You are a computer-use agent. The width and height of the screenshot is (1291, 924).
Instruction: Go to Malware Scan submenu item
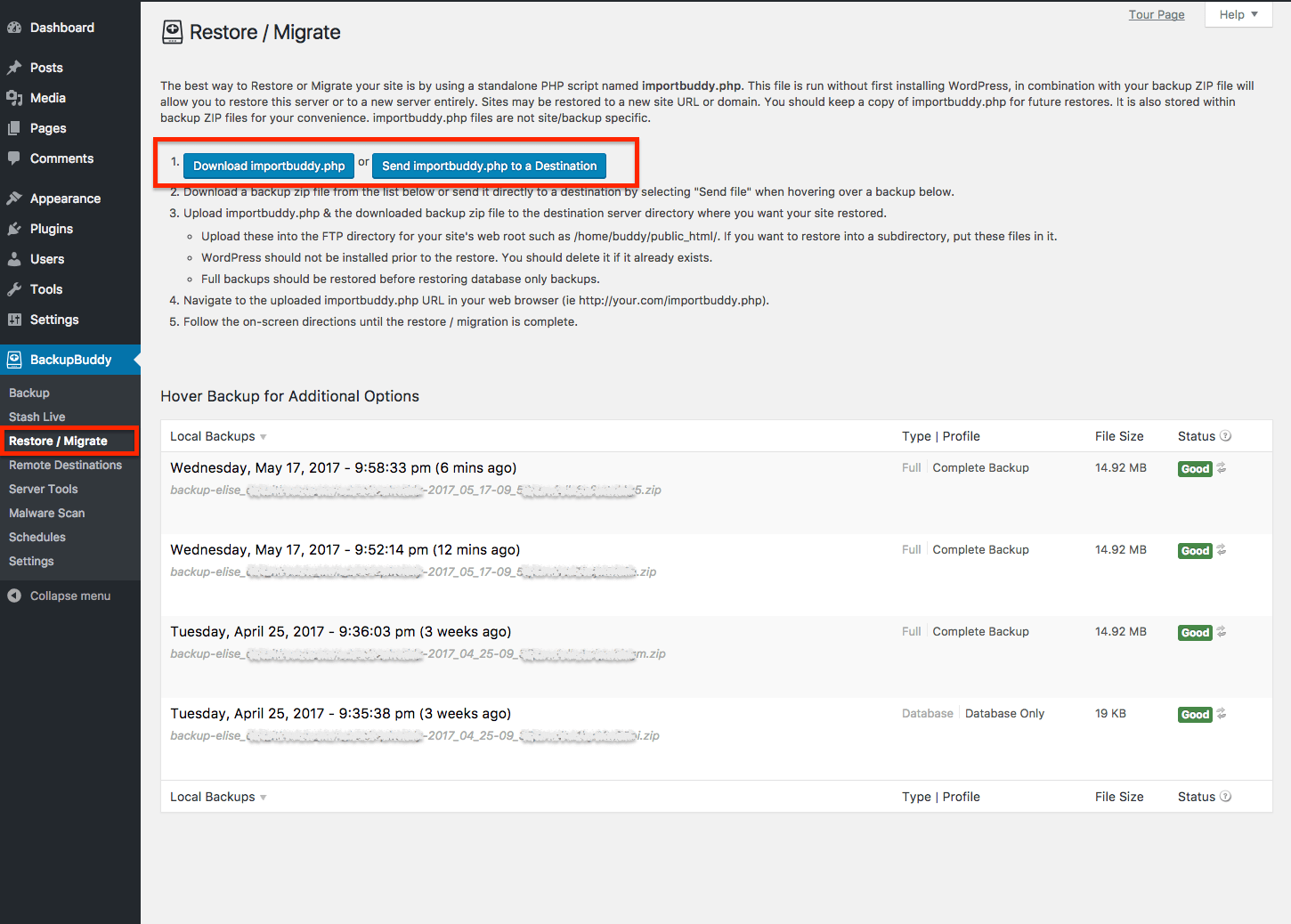(47, 513)
